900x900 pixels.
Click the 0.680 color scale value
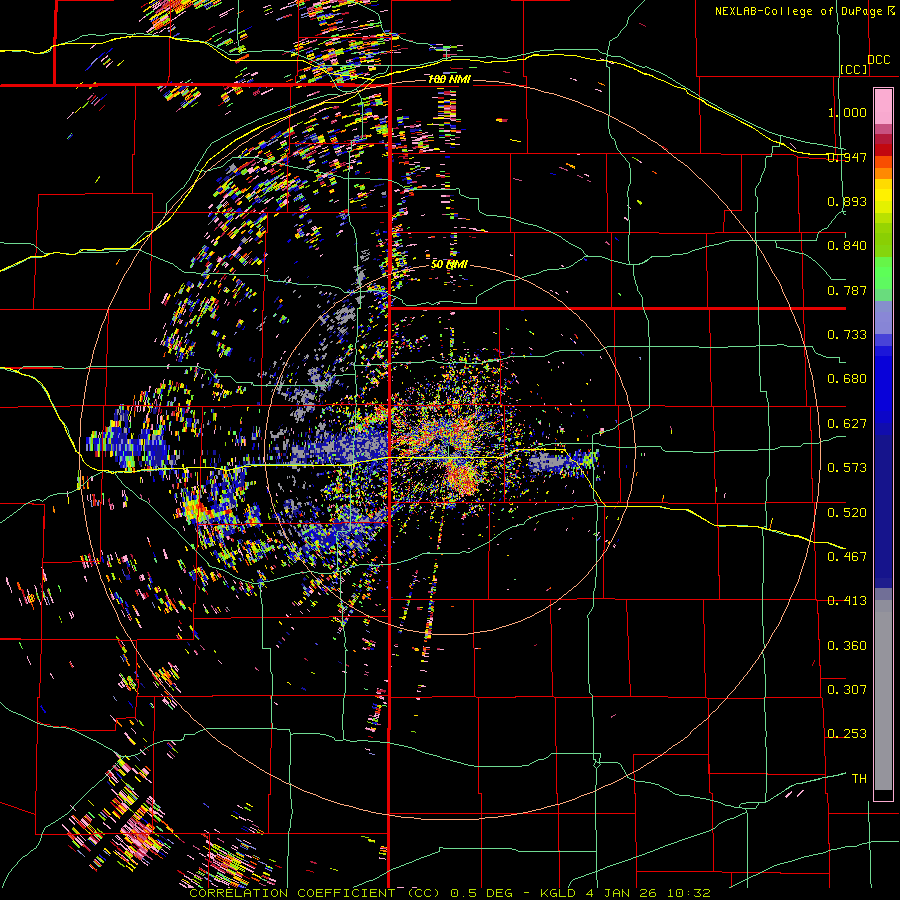tap(847, 379)
